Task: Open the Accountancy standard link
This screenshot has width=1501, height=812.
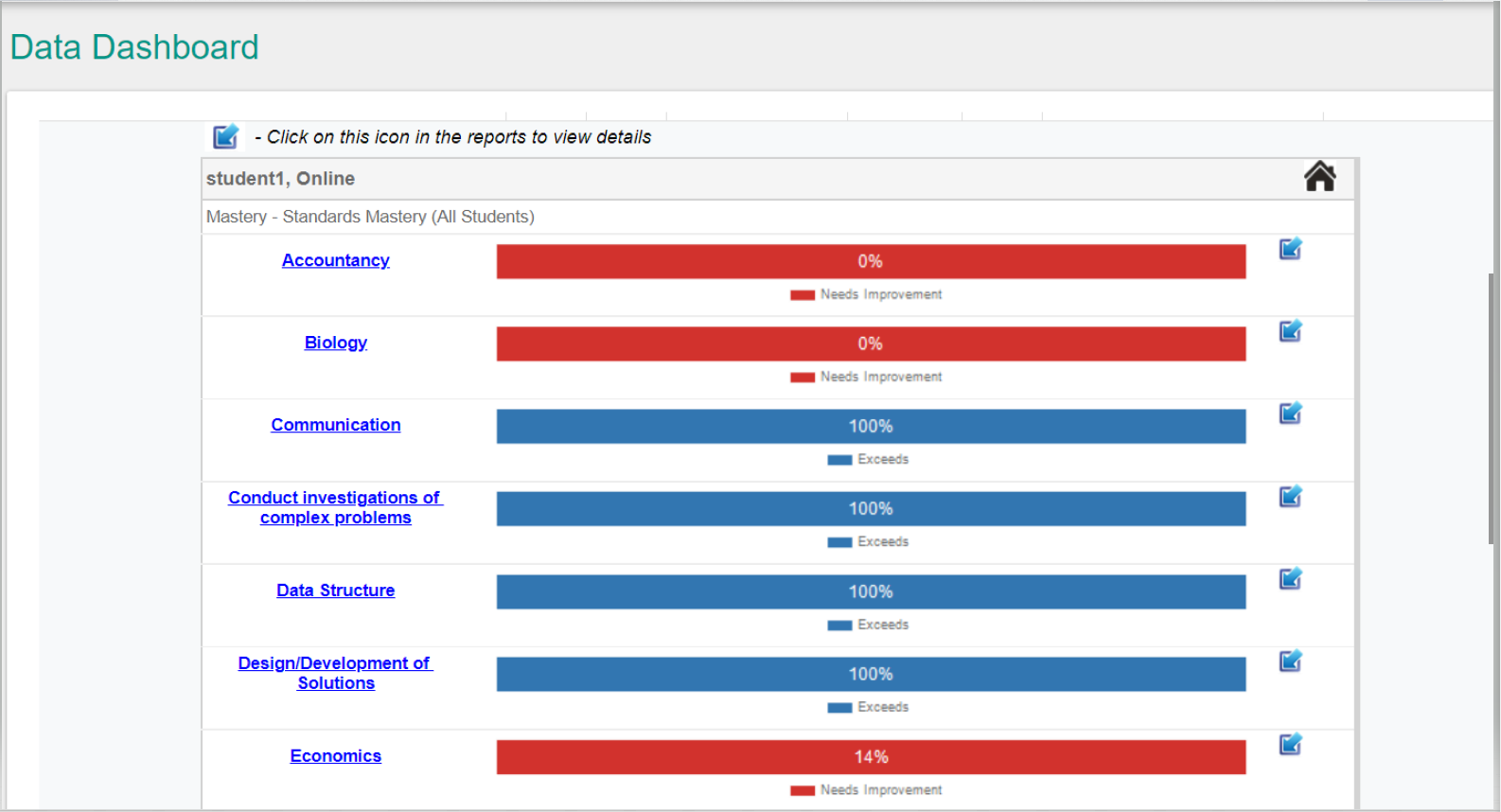Action: 335,260
